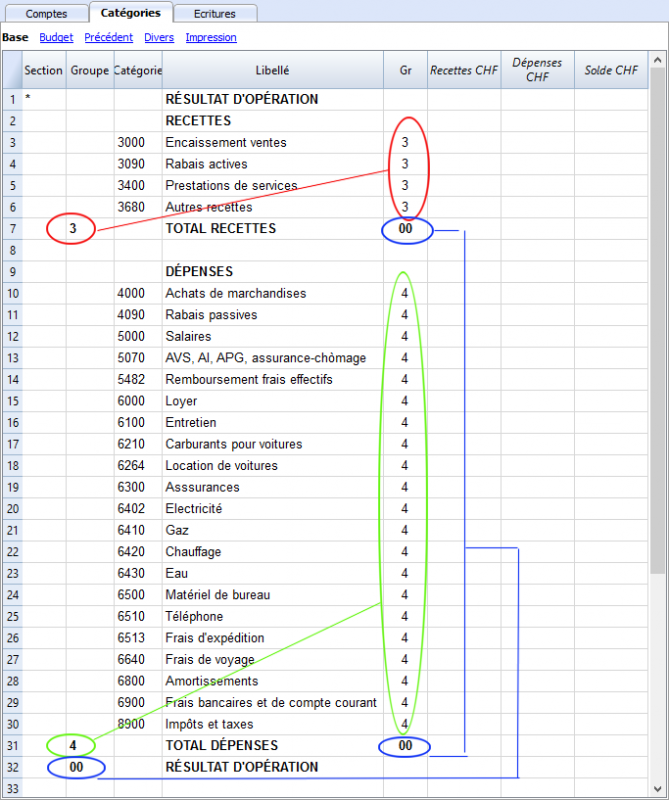
Task: Open the Budget view link
Action: tap(57, 38)
